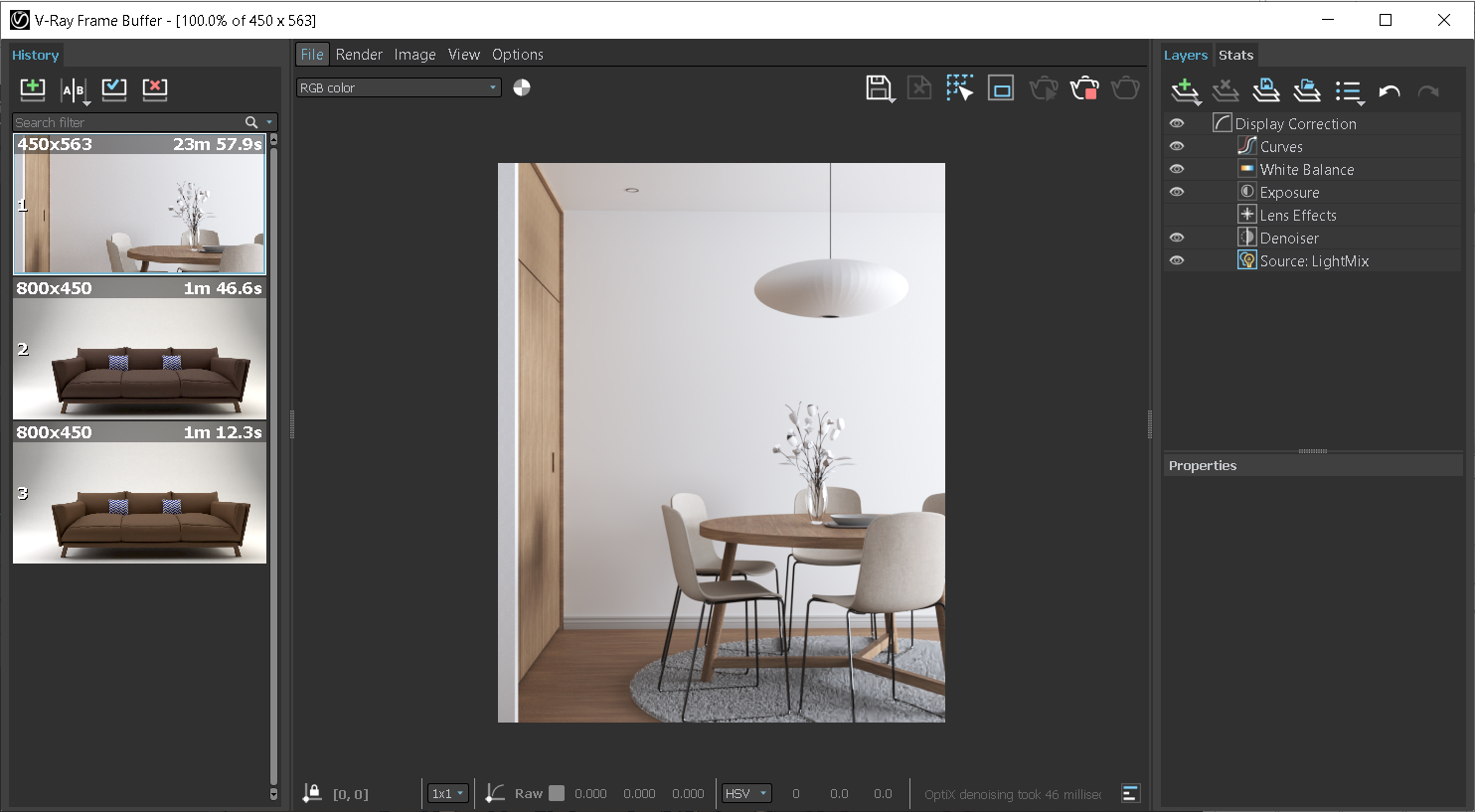Select the second sofa history thumbnail

click(x=139, y=502)
